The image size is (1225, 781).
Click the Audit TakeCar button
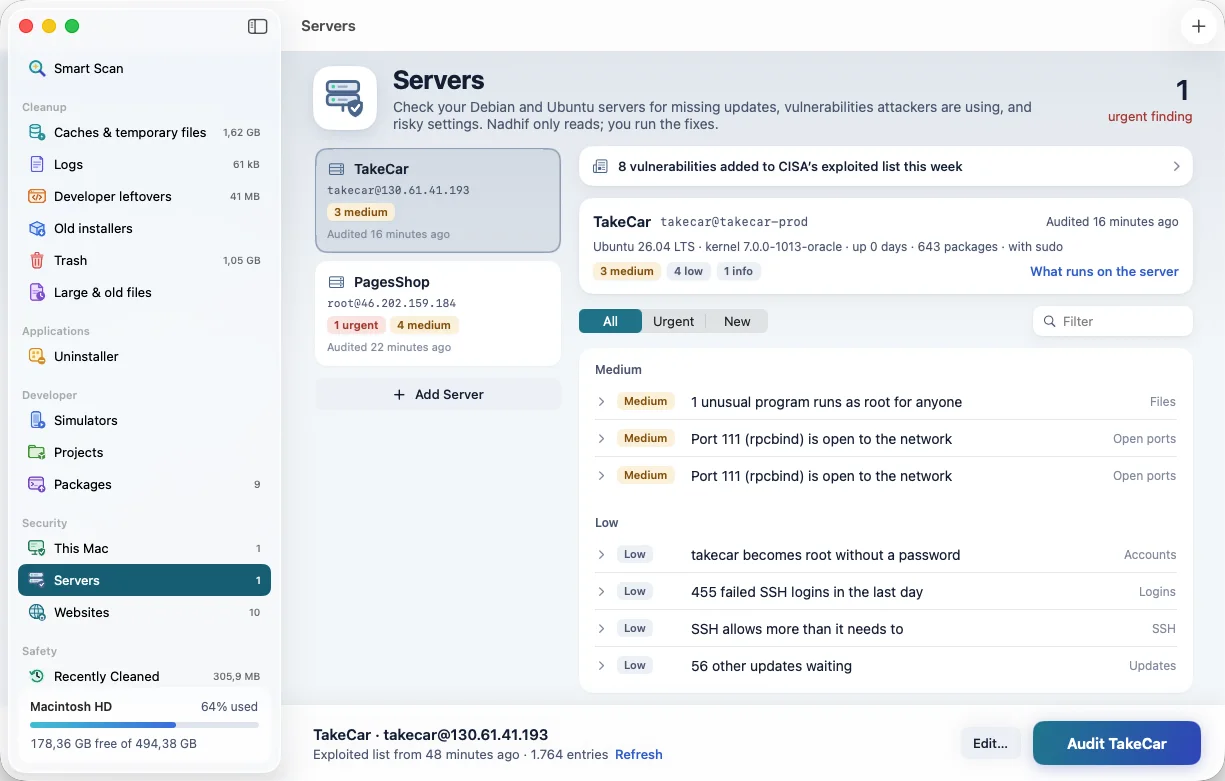1116,743
